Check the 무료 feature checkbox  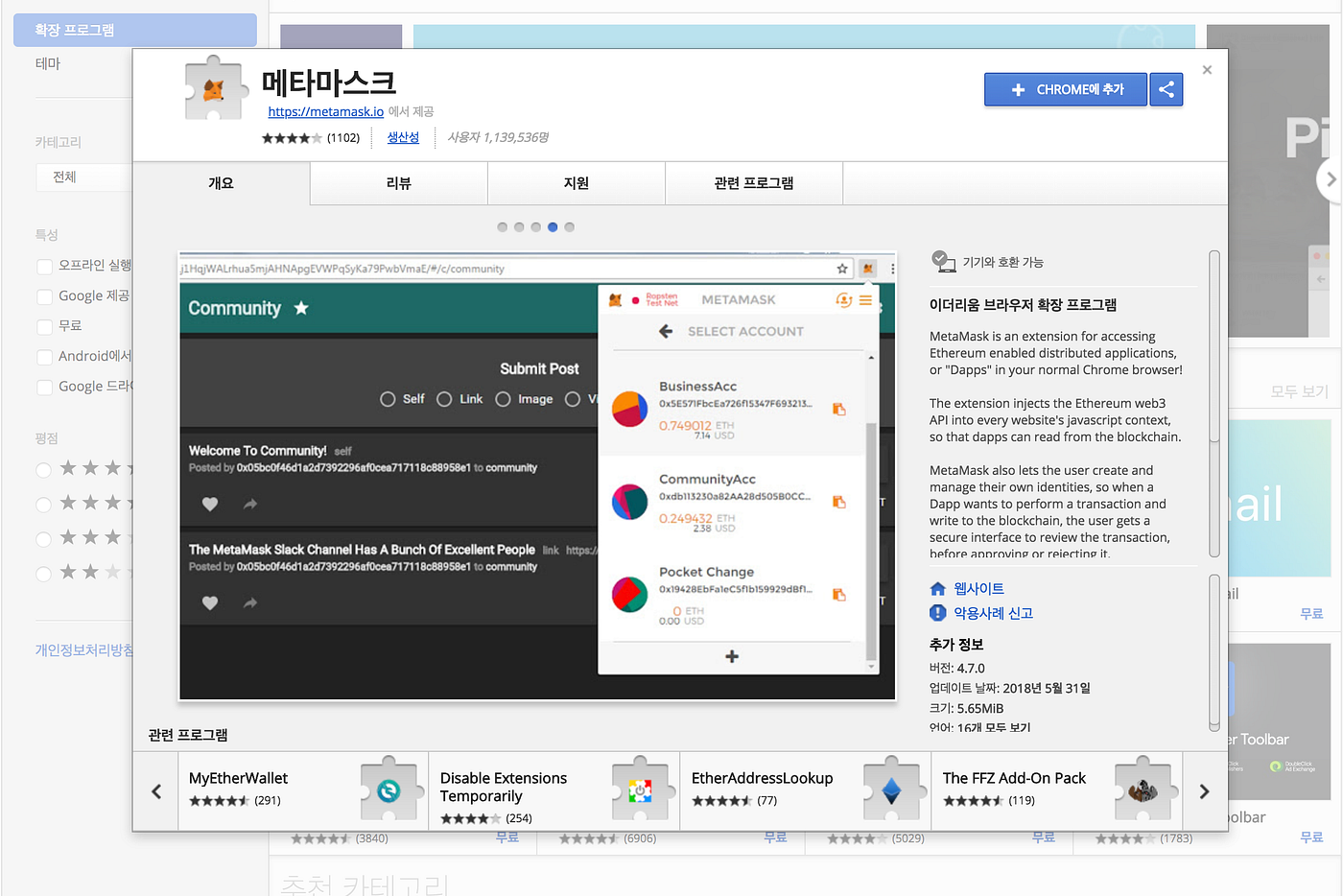click(x=44, y=326)
